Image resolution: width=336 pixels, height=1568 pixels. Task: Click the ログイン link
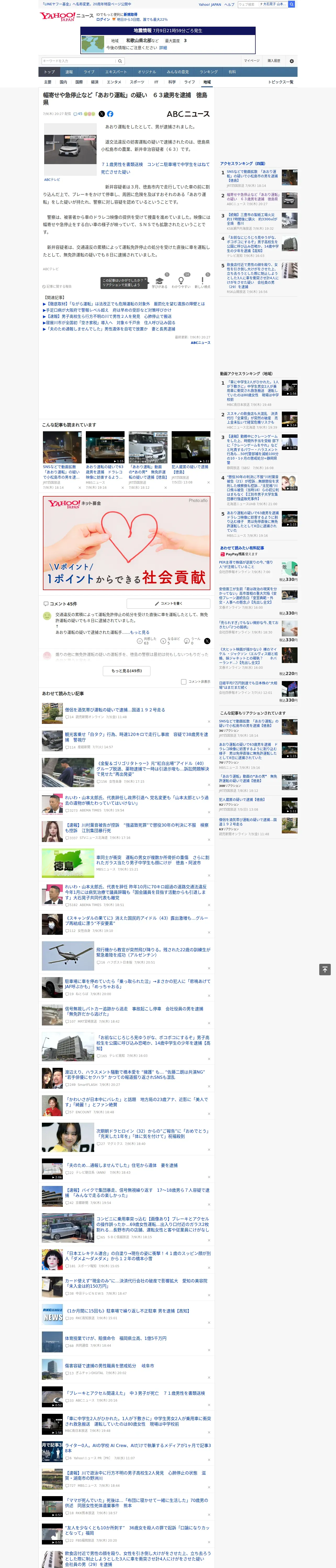(x=103, y=20)
